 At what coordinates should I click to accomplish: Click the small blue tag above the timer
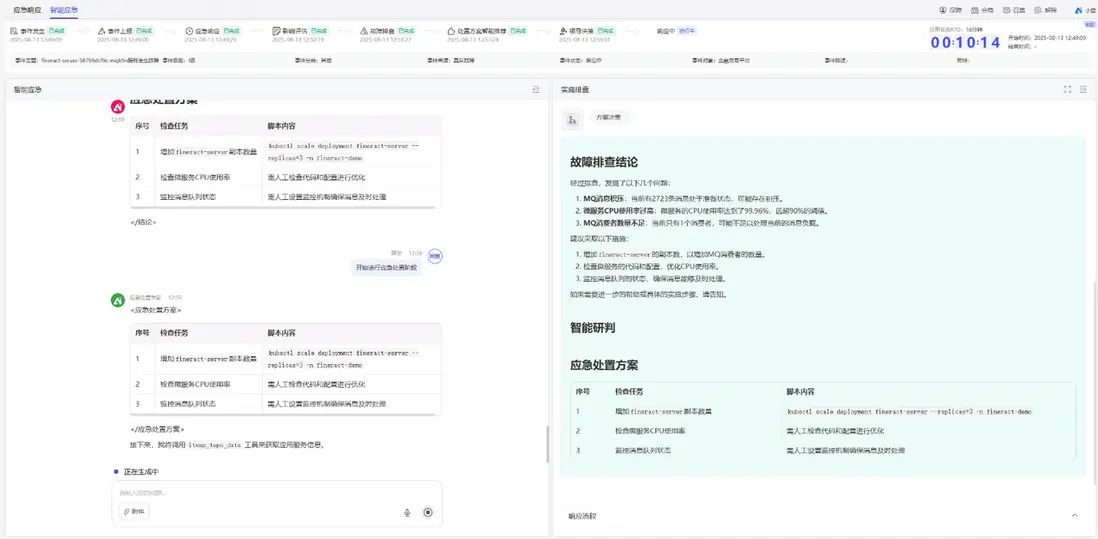point(1090,24)
